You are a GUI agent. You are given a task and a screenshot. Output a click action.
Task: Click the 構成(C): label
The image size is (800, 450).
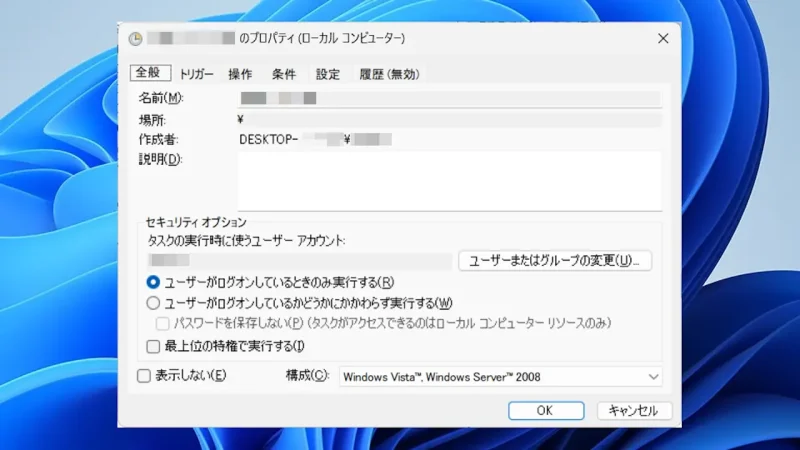308,376
